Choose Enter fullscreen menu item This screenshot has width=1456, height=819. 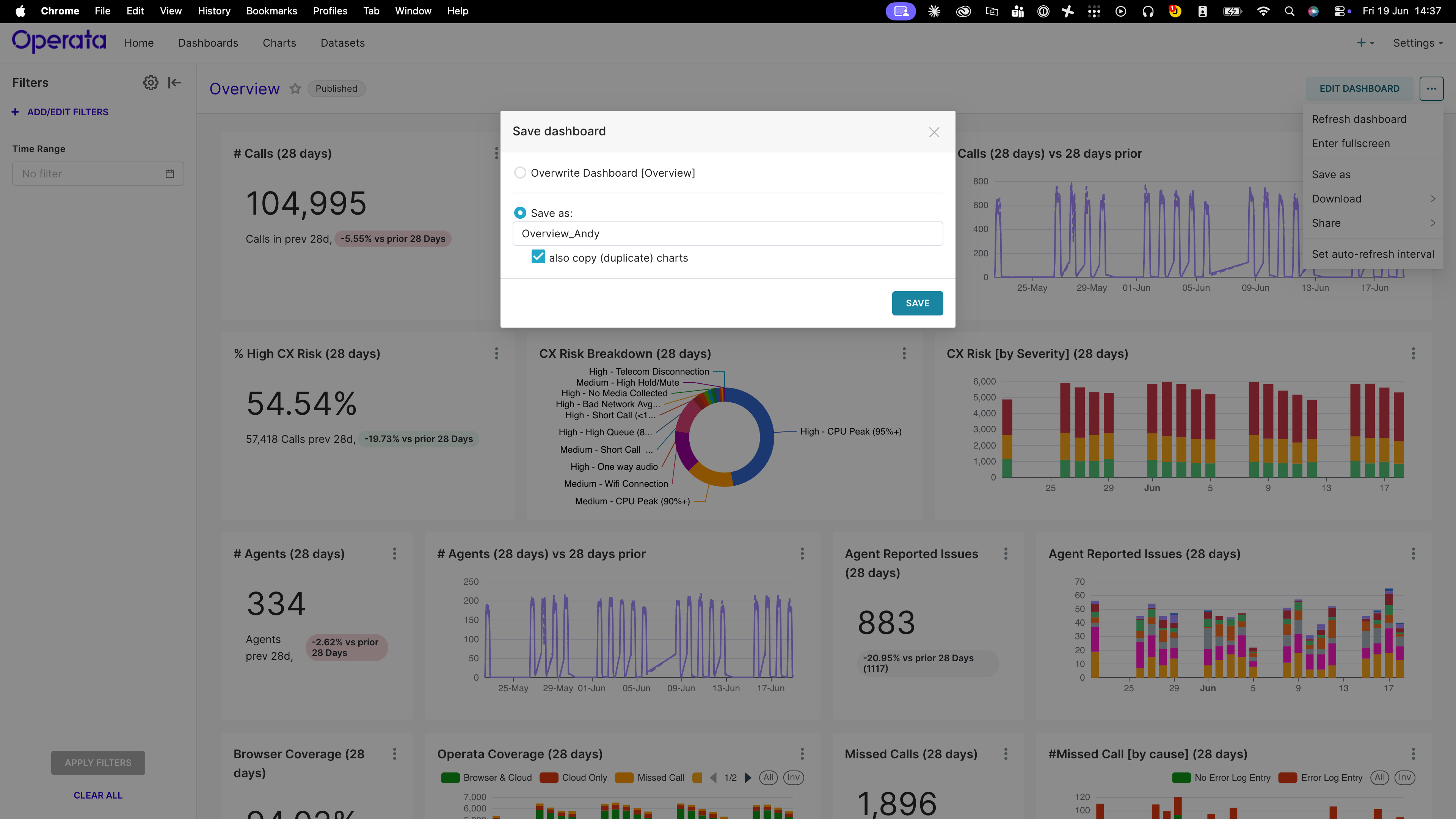[x=1373, y=144]
